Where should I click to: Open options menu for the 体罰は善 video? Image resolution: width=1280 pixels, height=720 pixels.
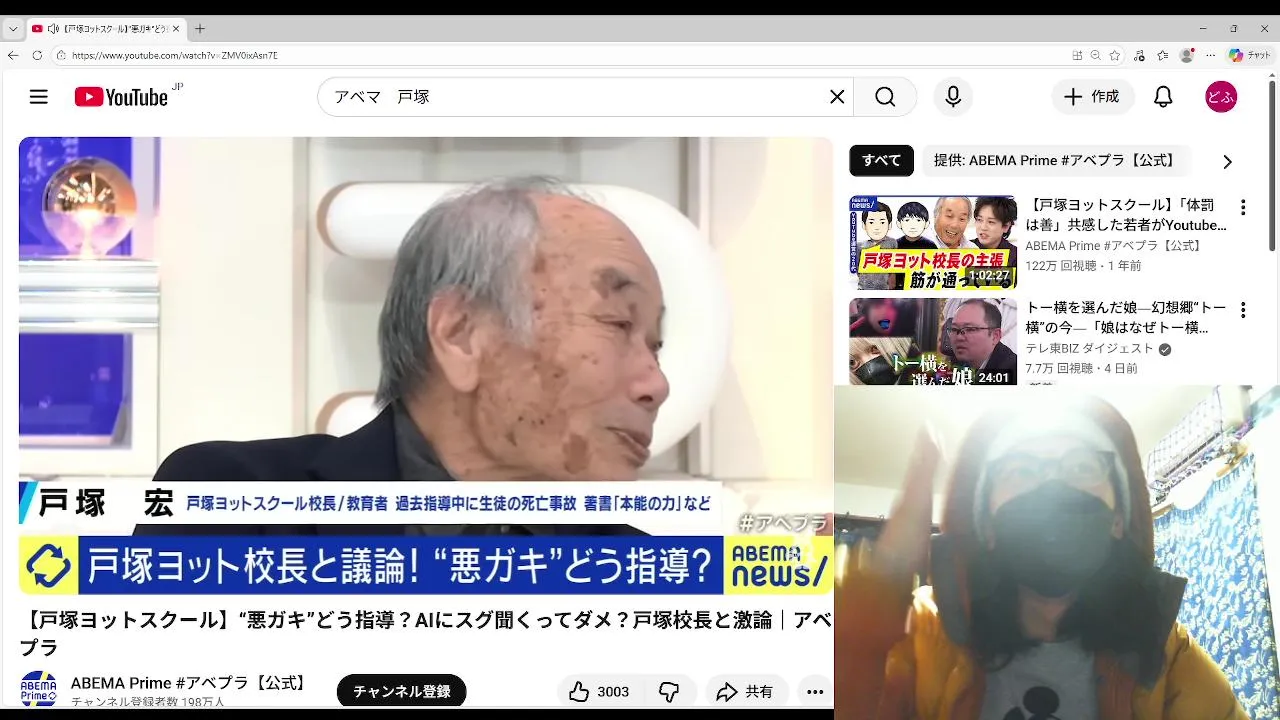1243,208
